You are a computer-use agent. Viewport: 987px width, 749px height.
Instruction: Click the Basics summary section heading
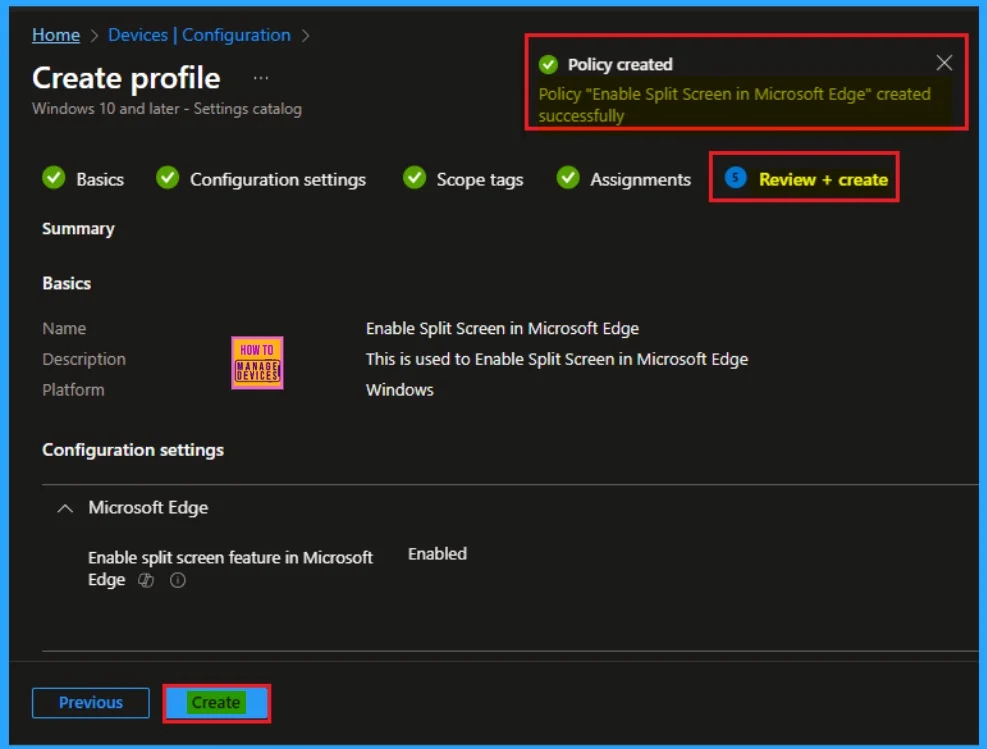pos(66,283)
